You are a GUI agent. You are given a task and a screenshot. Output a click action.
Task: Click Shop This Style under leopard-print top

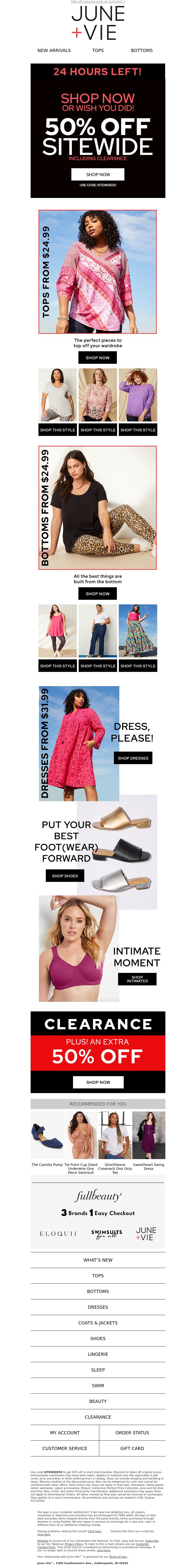click(58, 430)
